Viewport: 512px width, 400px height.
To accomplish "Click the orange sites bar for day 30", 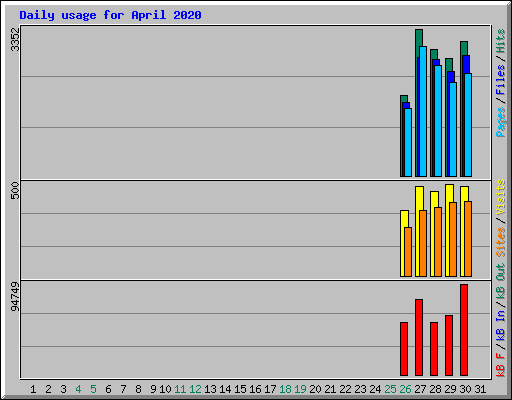I will point(468,239).
